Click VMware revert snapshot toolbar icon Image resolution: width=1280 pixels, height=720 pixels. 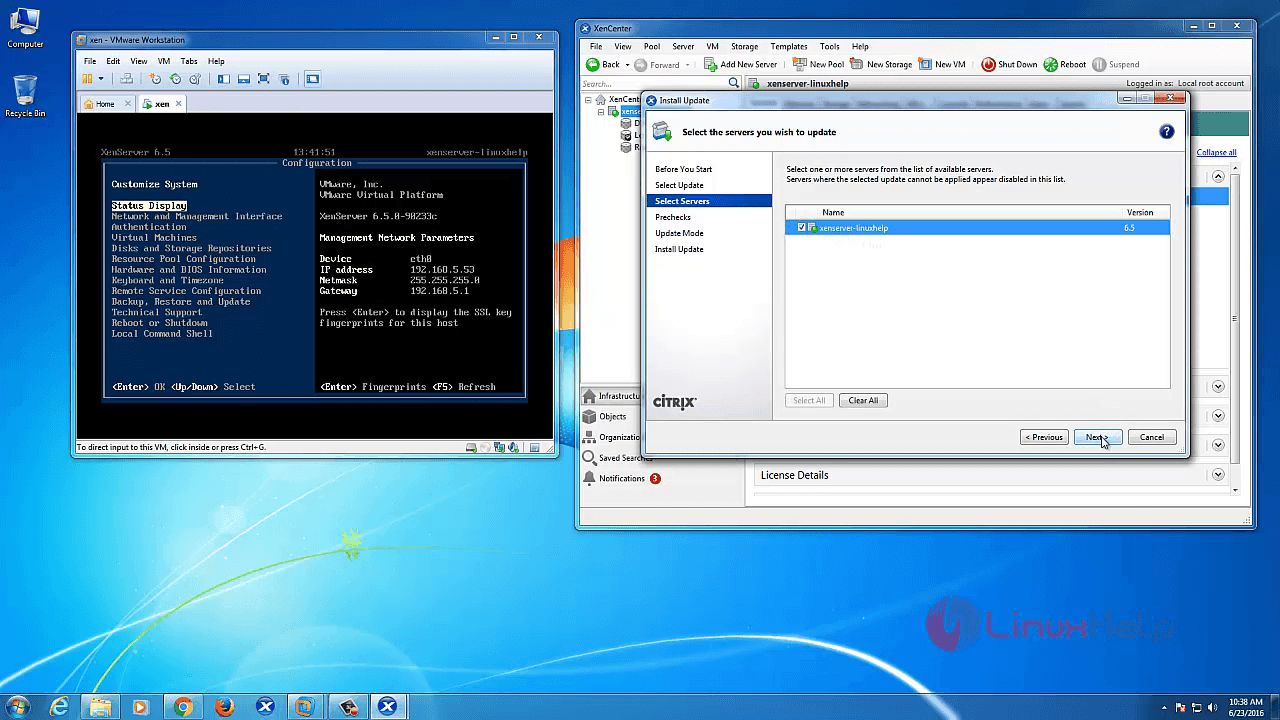(175, 79)
